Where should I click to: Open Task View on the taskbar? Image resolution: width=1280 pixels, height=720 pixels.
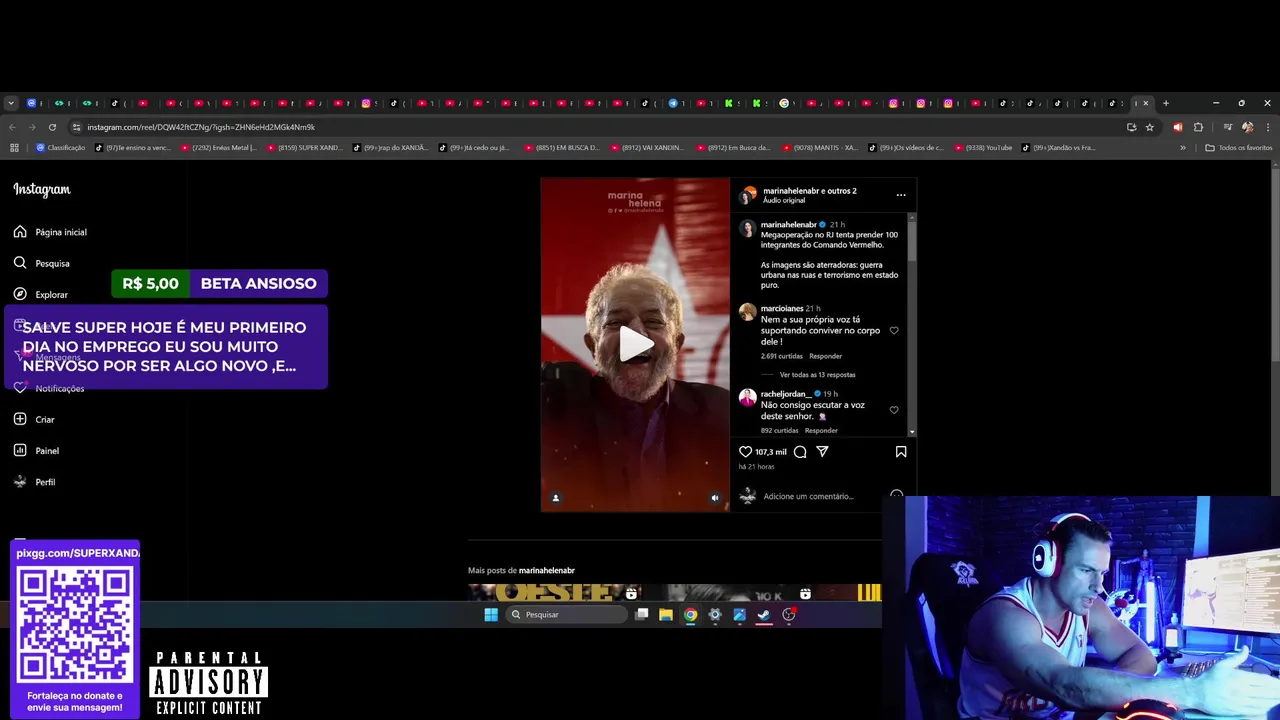(641, 614)
